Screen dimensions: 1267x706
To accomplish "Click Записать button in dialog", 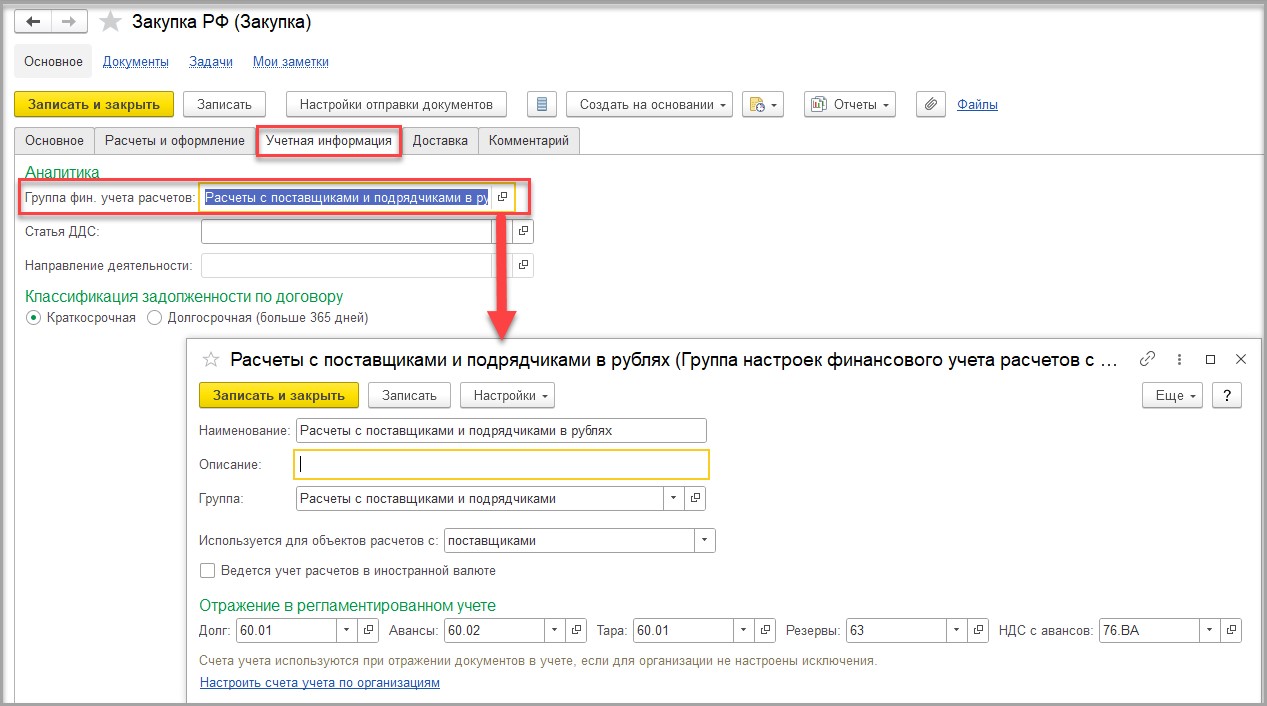I will [x=410, y=395].
